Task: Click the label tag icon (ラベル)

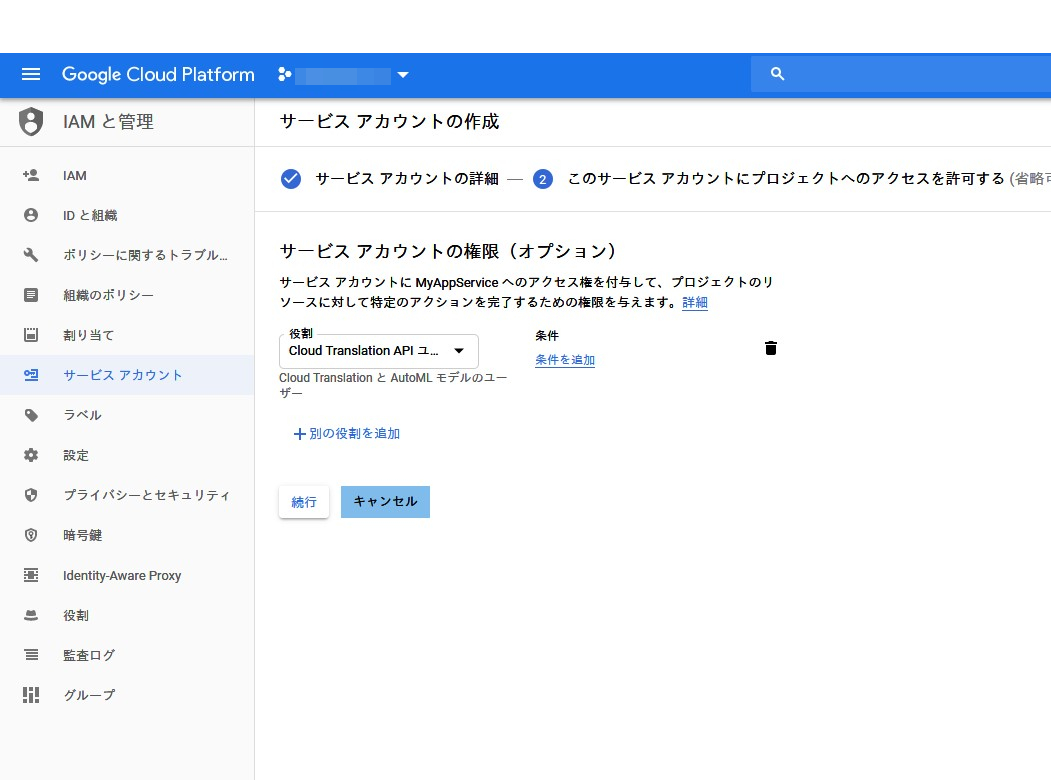Action: coord(31,415)
